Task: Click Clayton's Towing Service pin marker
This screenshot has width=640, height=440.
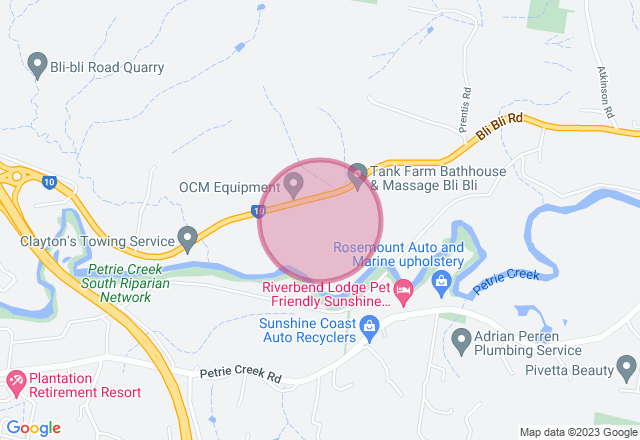Action: point(188,240)
